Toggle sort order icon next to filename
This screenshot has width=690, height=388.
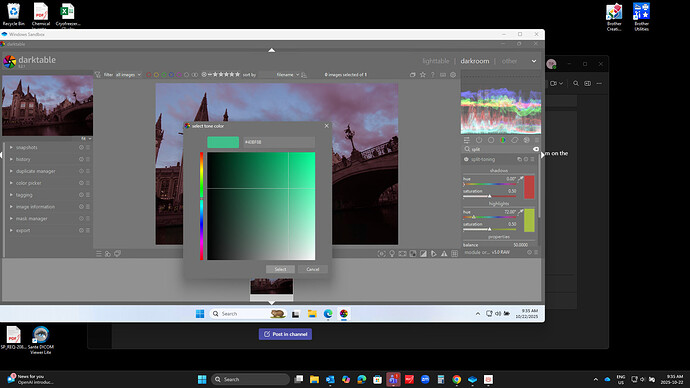tap(304, 75)
